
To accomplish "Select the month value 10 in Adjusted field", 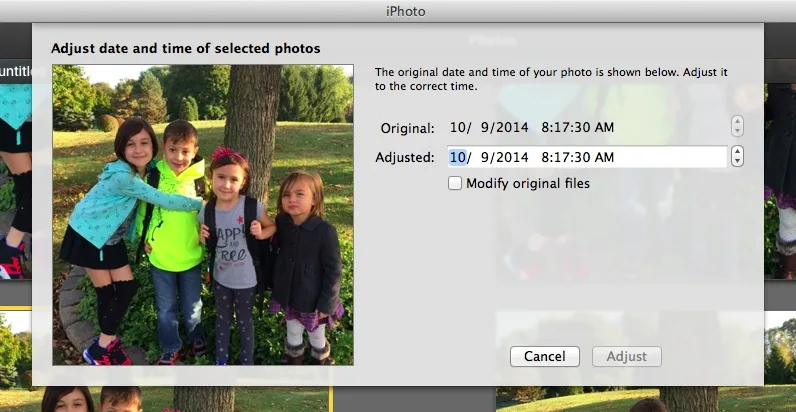I will 457,157.
